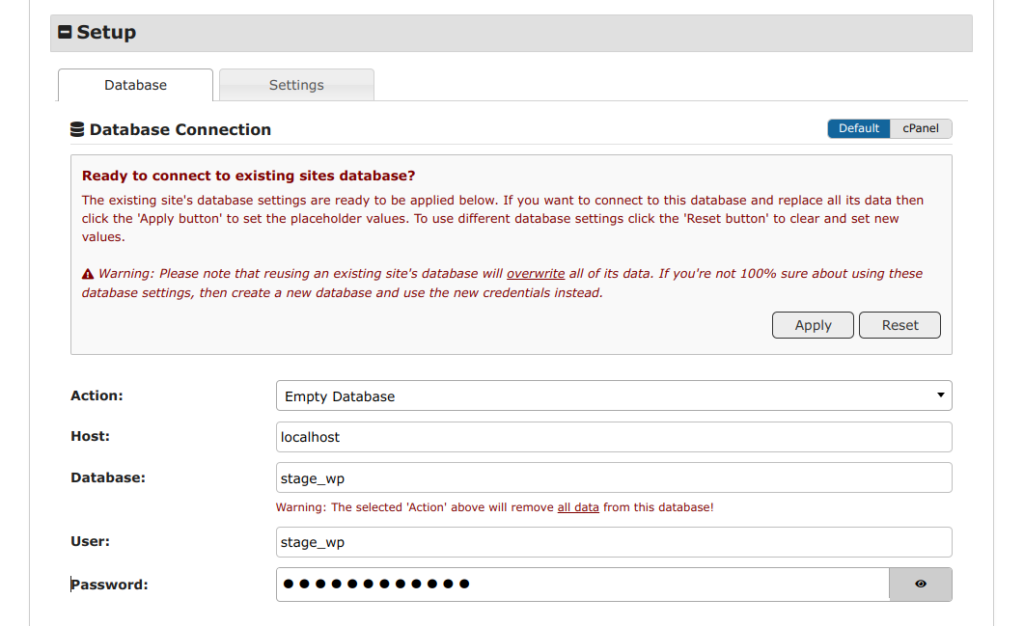Screen dimensions: 1024x626
Task: Switch to cPanel connection mode
Action: coord(920,129)
